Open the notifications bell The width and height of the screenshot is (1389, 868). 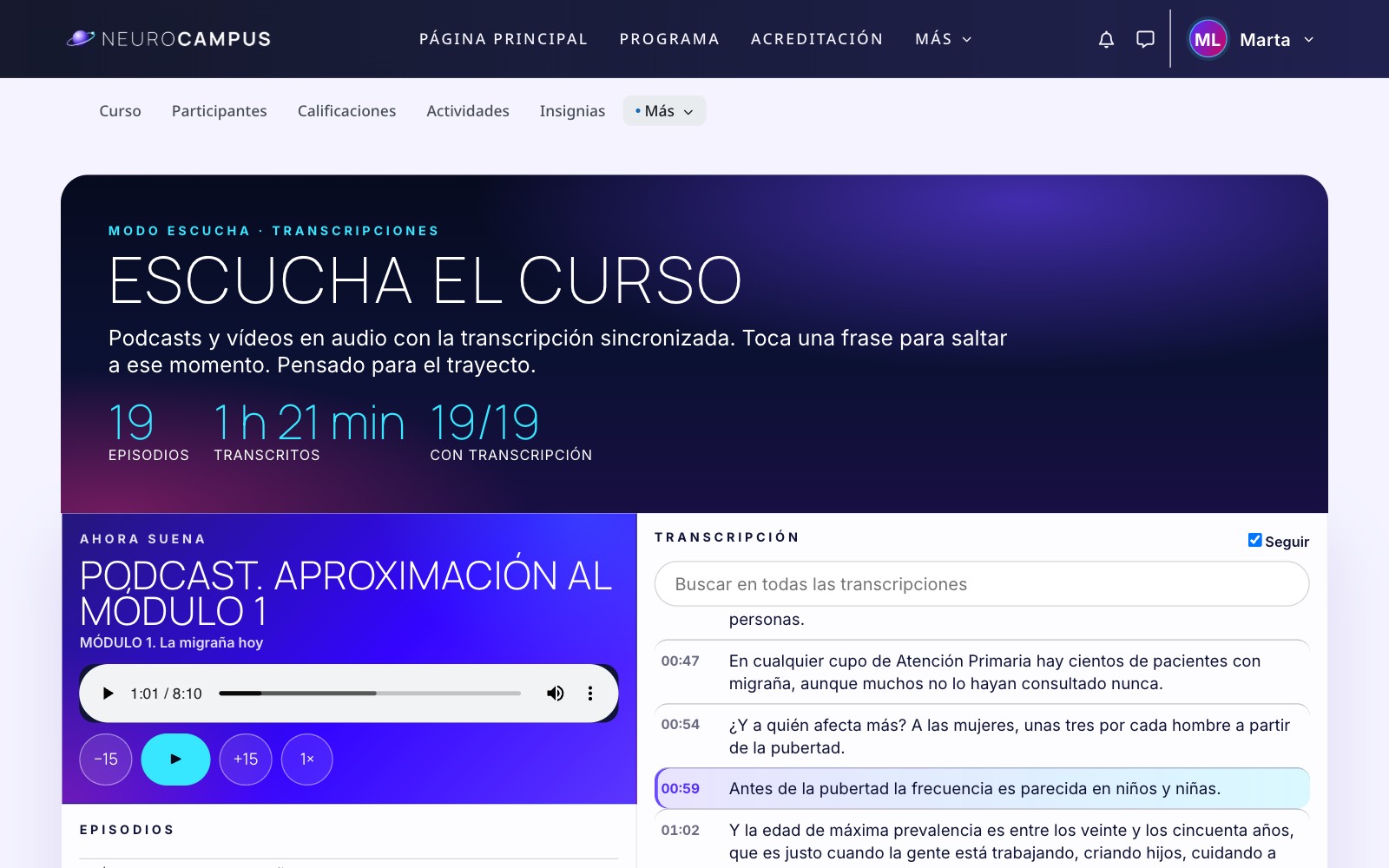click(x=1106, y=39)
